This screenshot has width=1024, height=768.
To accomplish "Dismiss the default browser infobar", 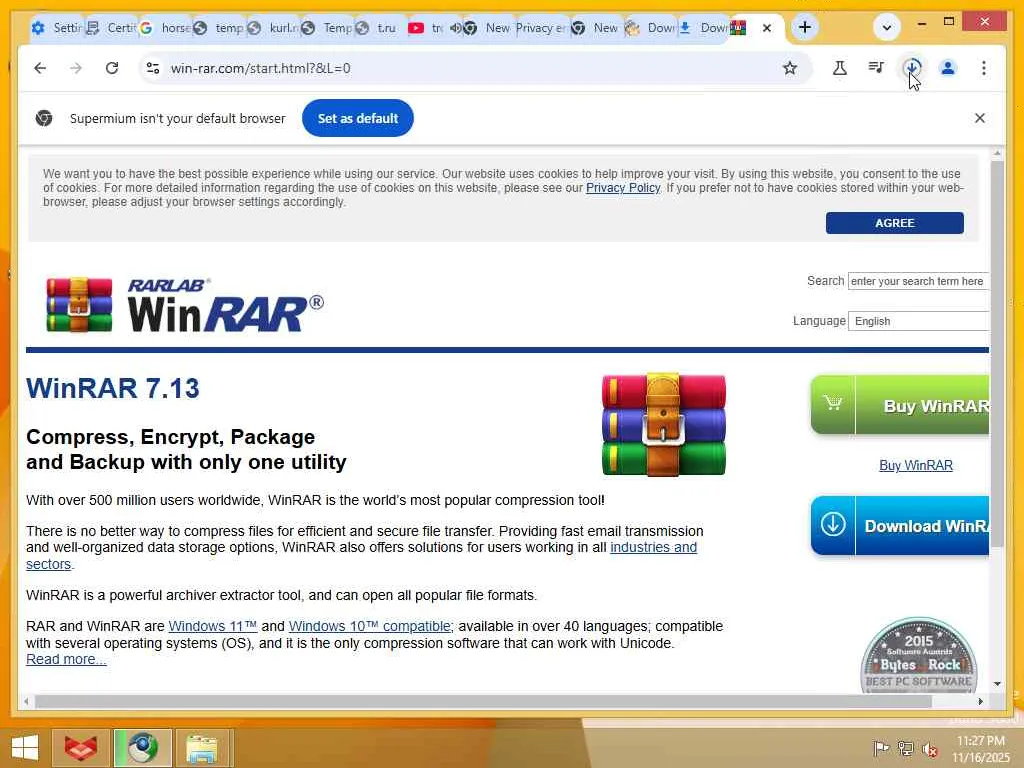I will click(980, 118).
